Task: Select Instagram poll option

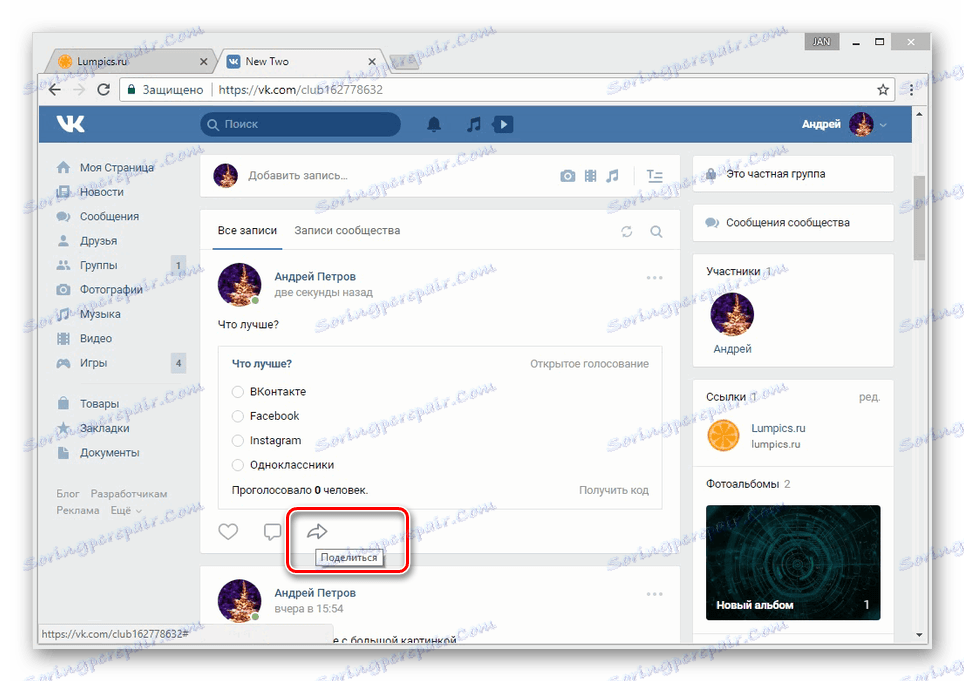Action: pos(238,441)
